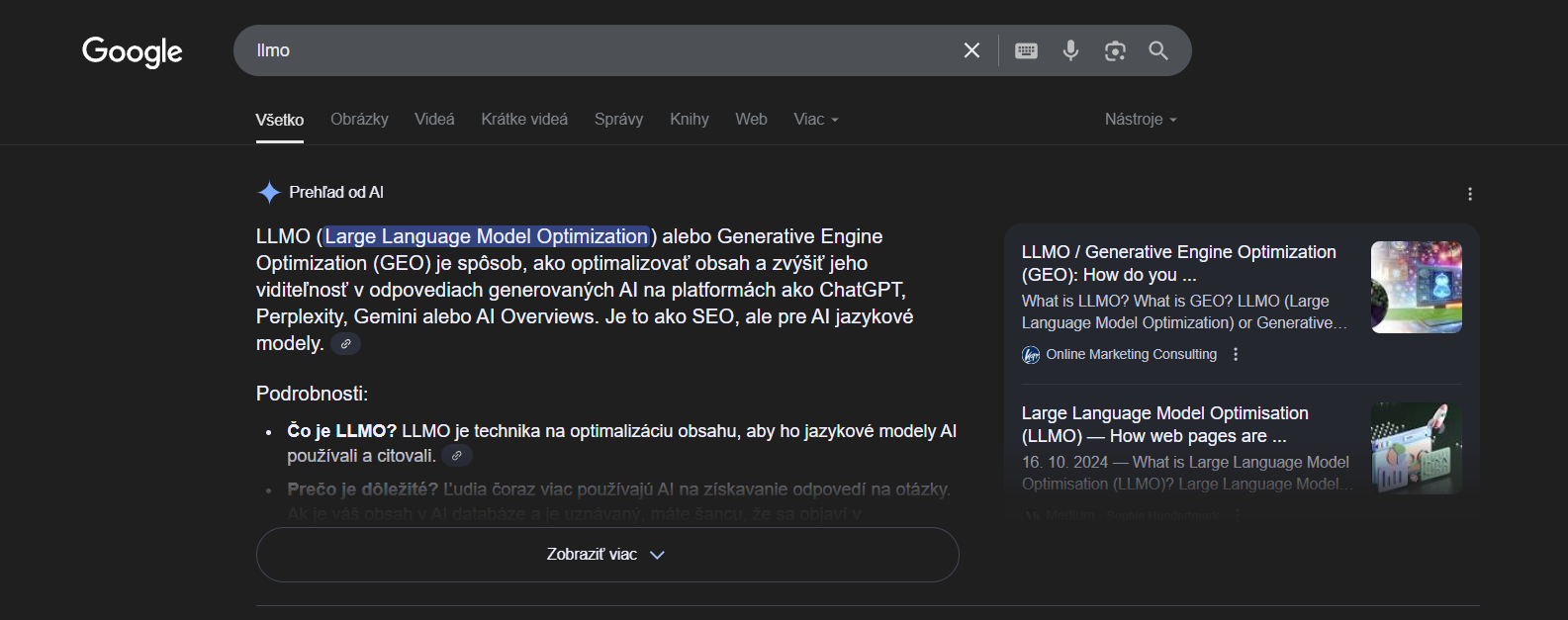Click the 'Online Marketing Consulting' source name

(1132, 354)
